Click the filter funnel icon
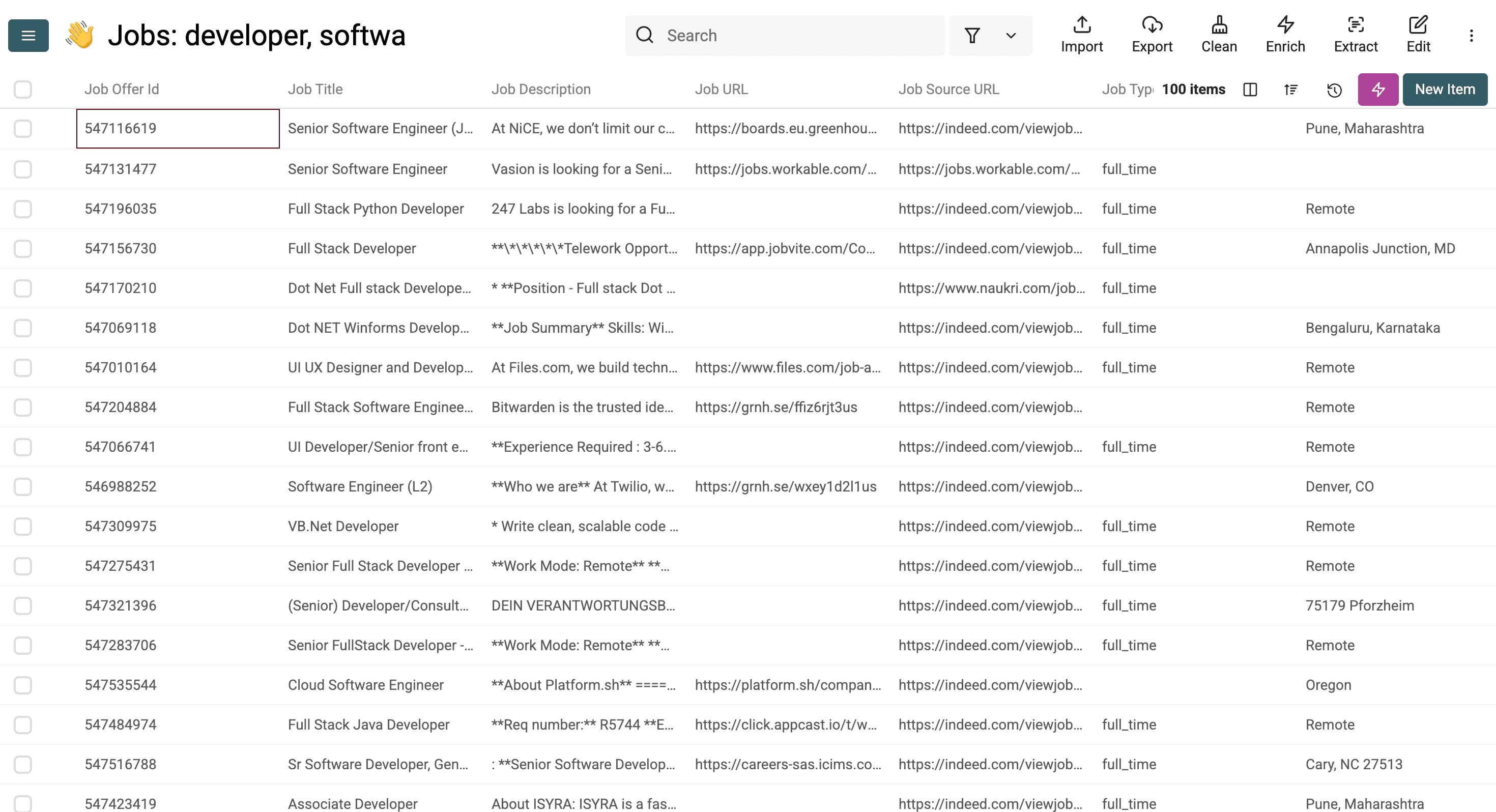The height and width of the screenshot is (812, 1496). click(x=972, y=36)
